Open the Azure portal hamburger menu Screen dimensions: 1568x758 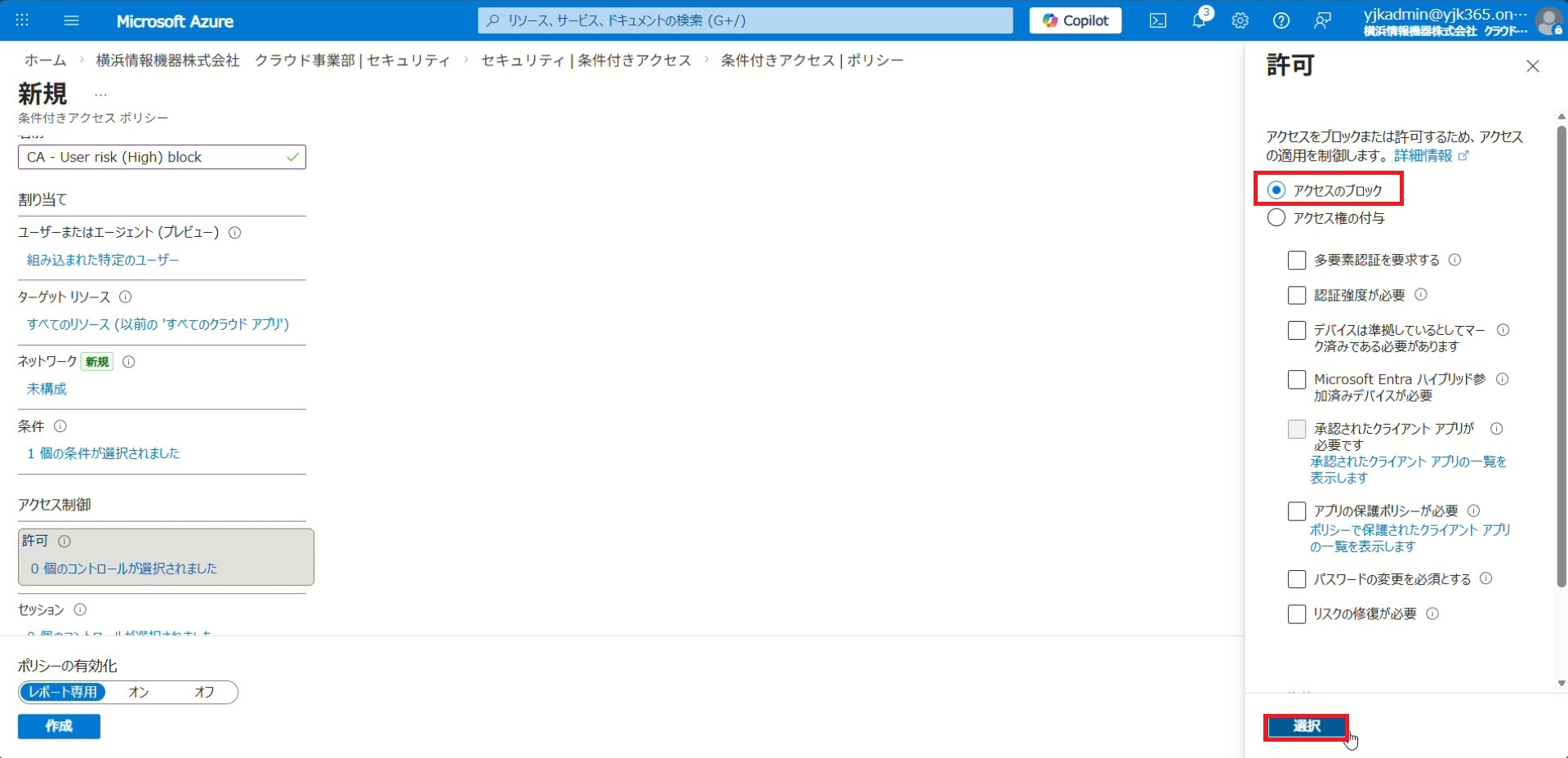click(x=71, y=20)
